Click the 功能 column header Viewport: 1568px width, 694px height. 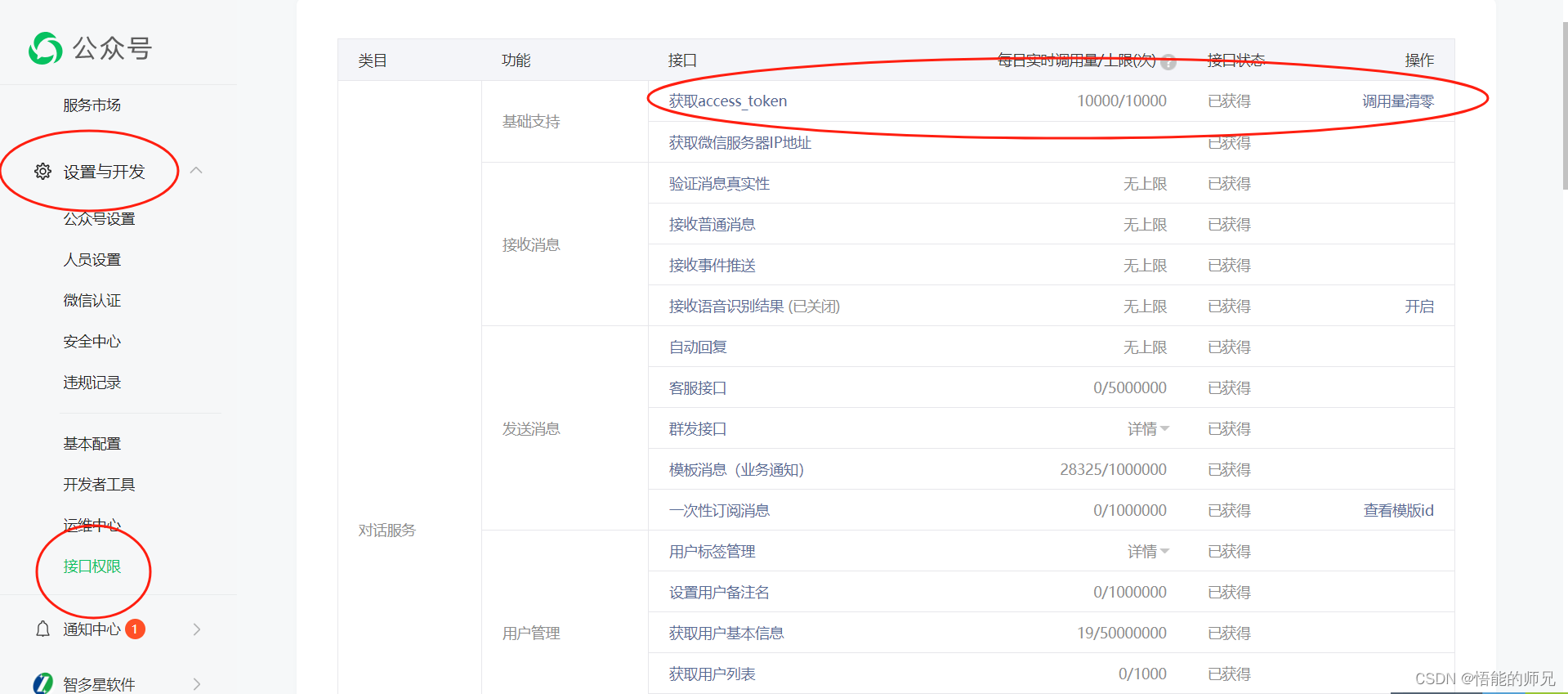tap(516, 60)
